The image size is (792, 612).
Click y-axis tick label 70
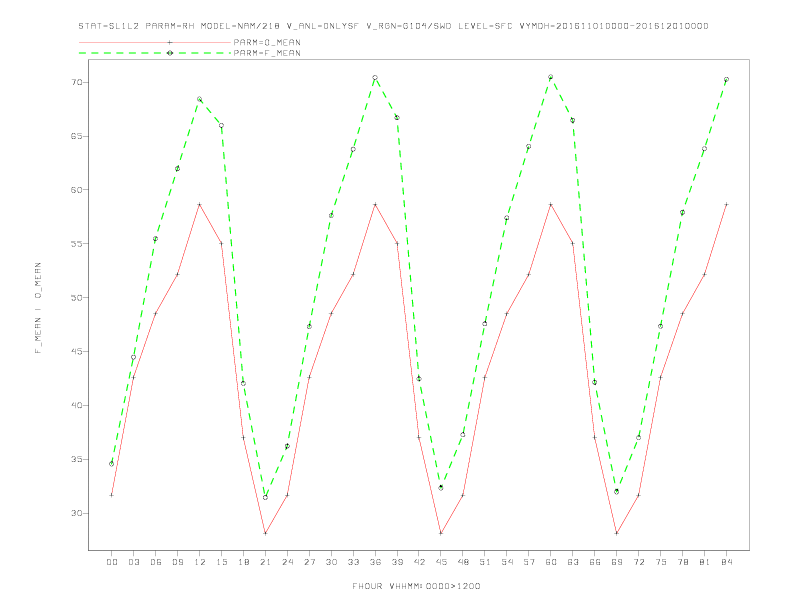click(x=77, y=82)
